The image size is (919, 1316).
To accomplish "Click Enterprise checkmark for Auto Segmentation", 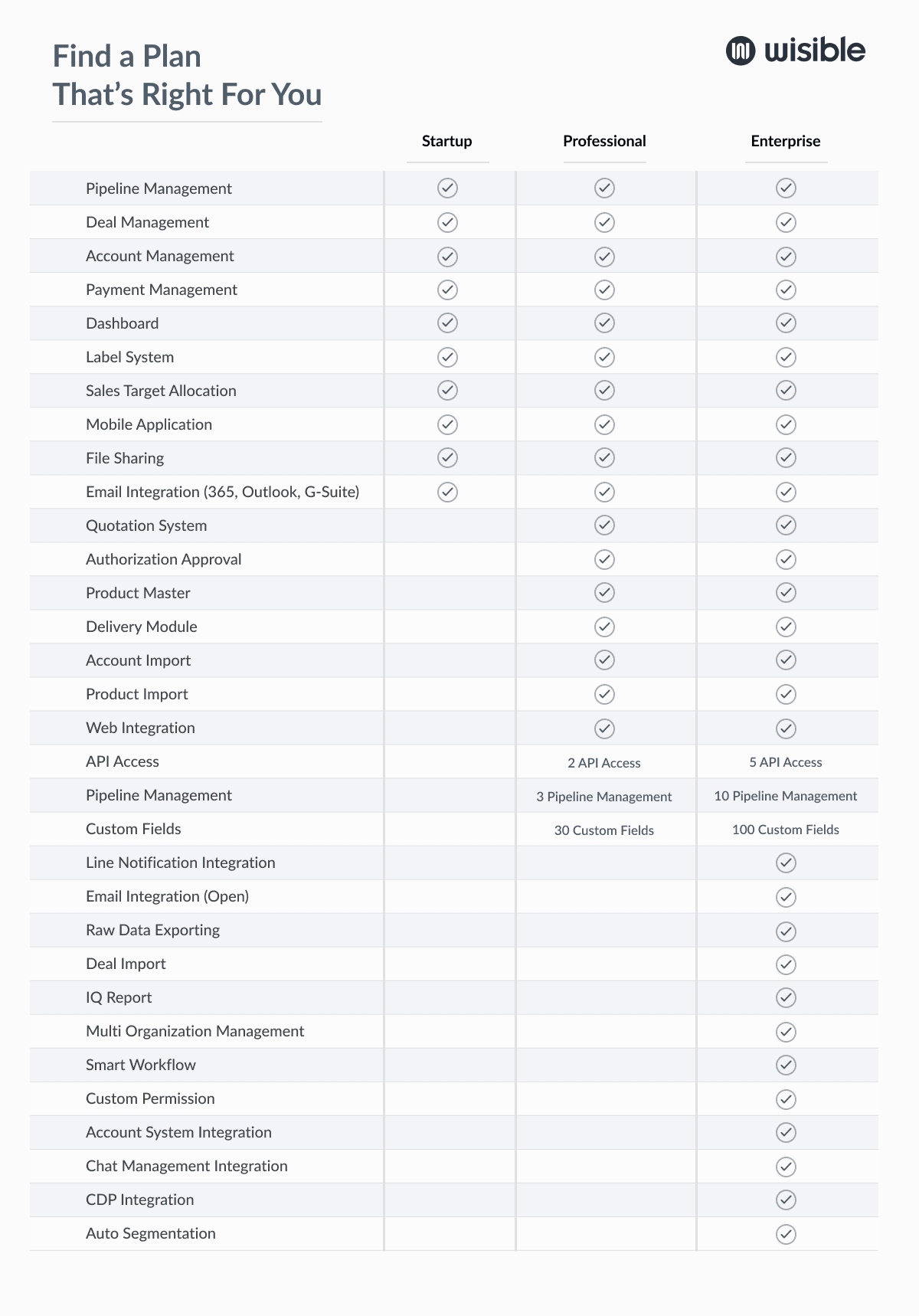I will (786, 1233).
